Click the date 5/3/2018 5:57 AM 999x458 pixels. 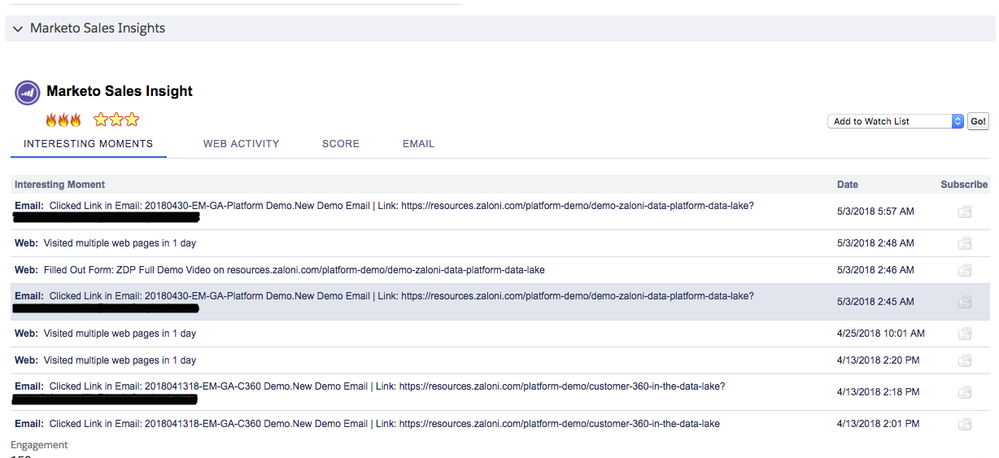[x=875, y=211]
